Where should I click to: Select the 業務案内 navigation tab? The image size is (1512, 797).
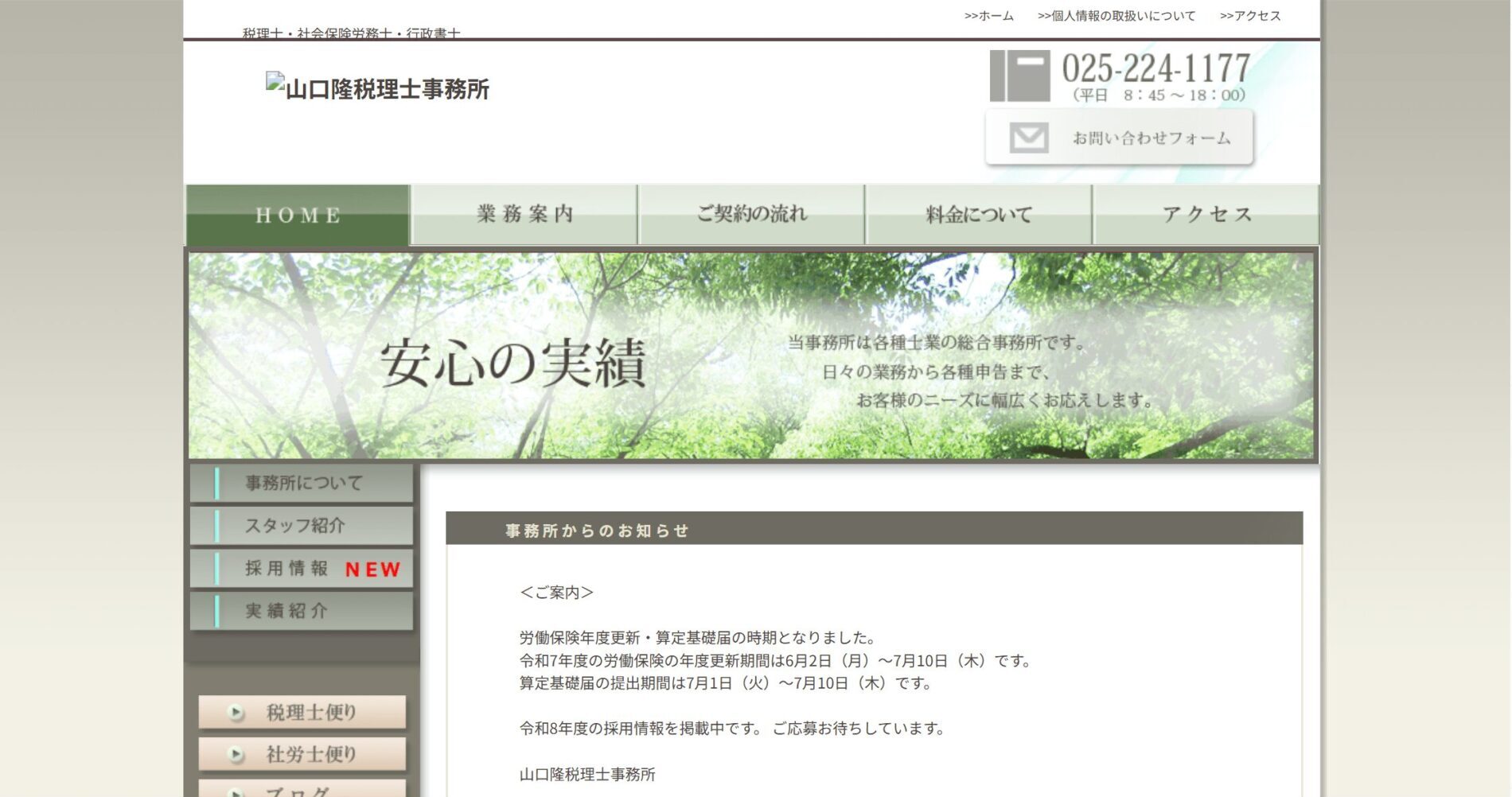(524, 215)
